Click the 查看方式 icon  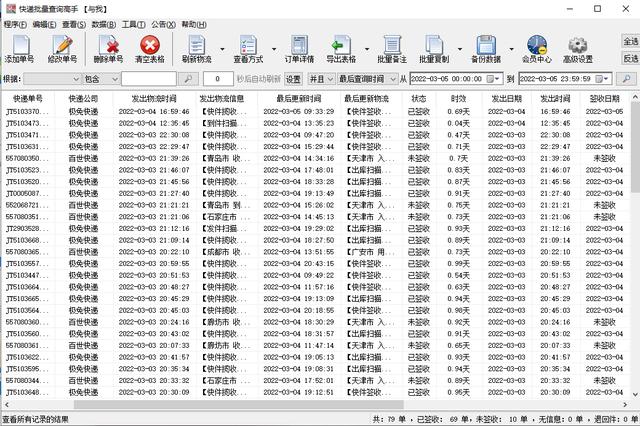(248, 45)
